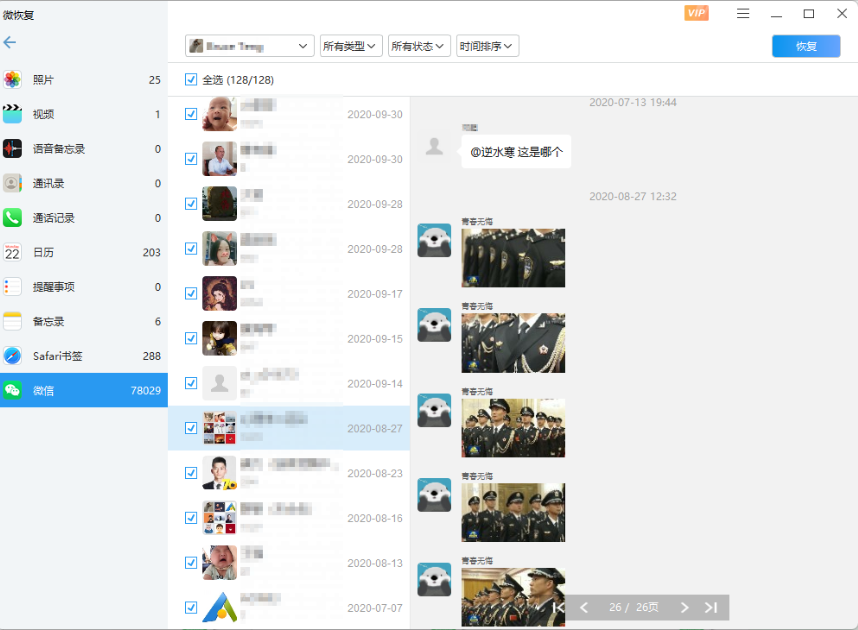Go to the previous page arrow
The height and width of the screenshot is (630, 858).
(584, 607)
